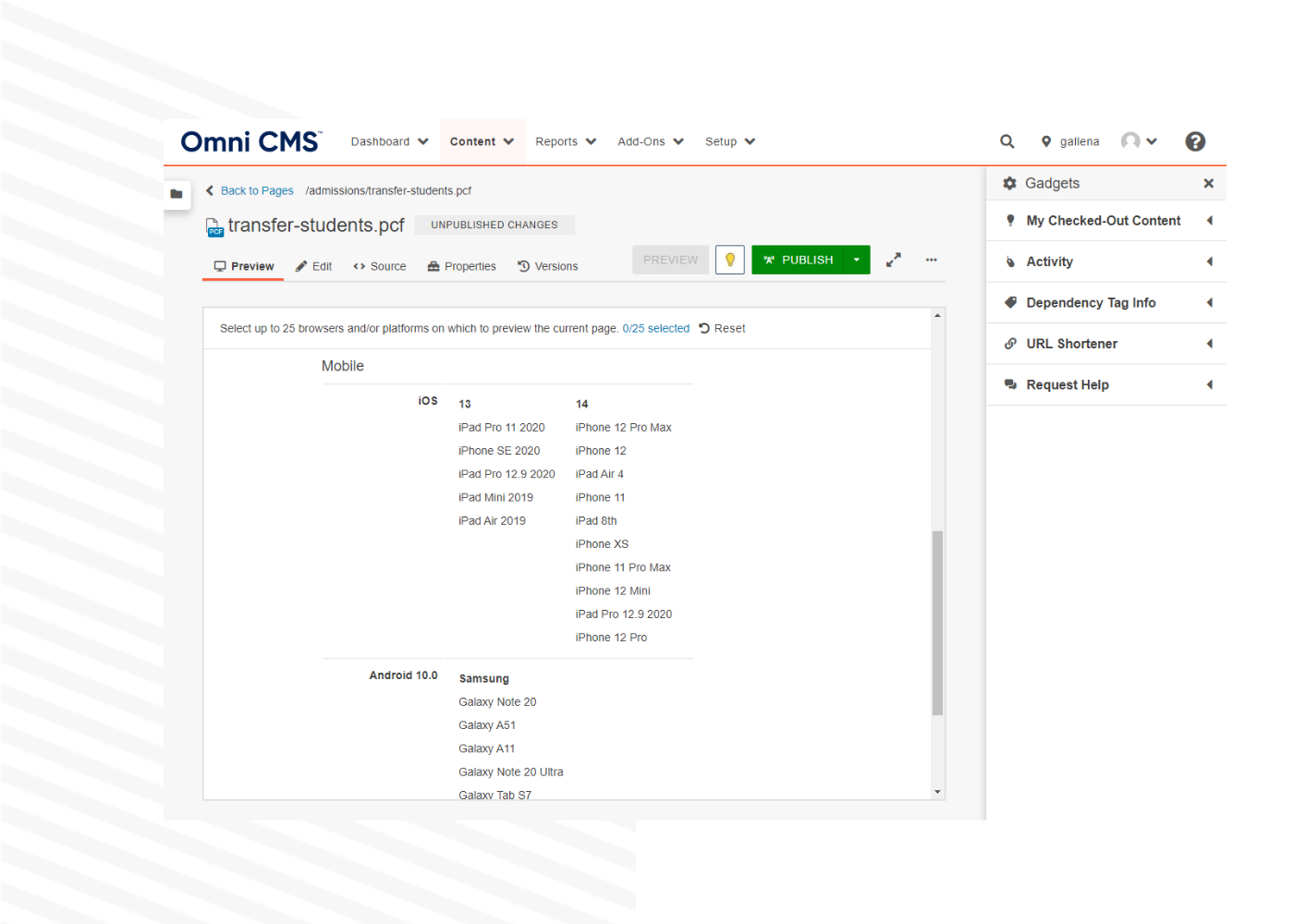Expand My Checked-Out Content gadget
Image resolution: width=1294 pixels, height=924 pixels.
pyautogui.click(x=1106, y=221)
